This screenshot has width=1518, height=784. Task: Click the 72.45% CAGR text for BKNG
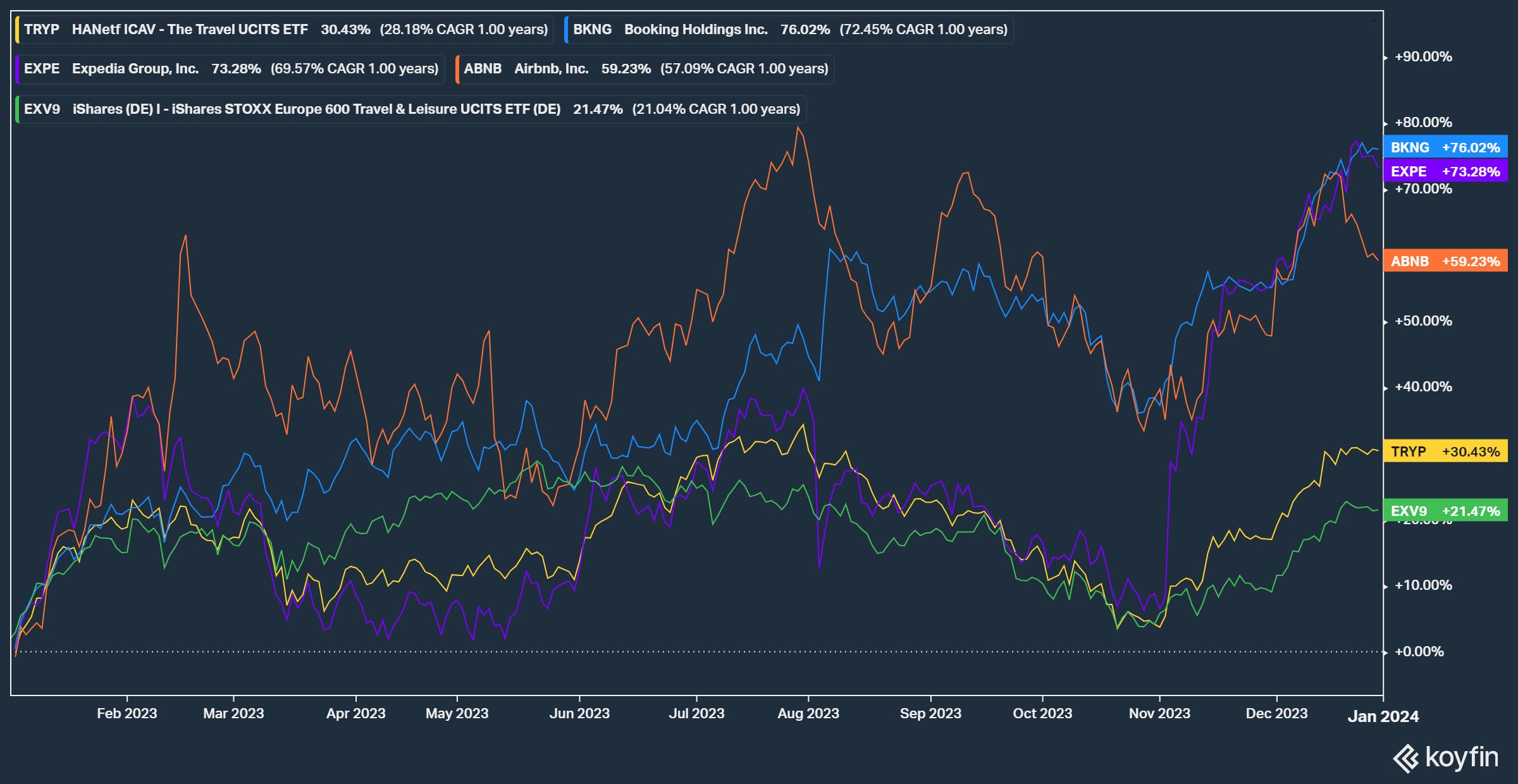923,30
